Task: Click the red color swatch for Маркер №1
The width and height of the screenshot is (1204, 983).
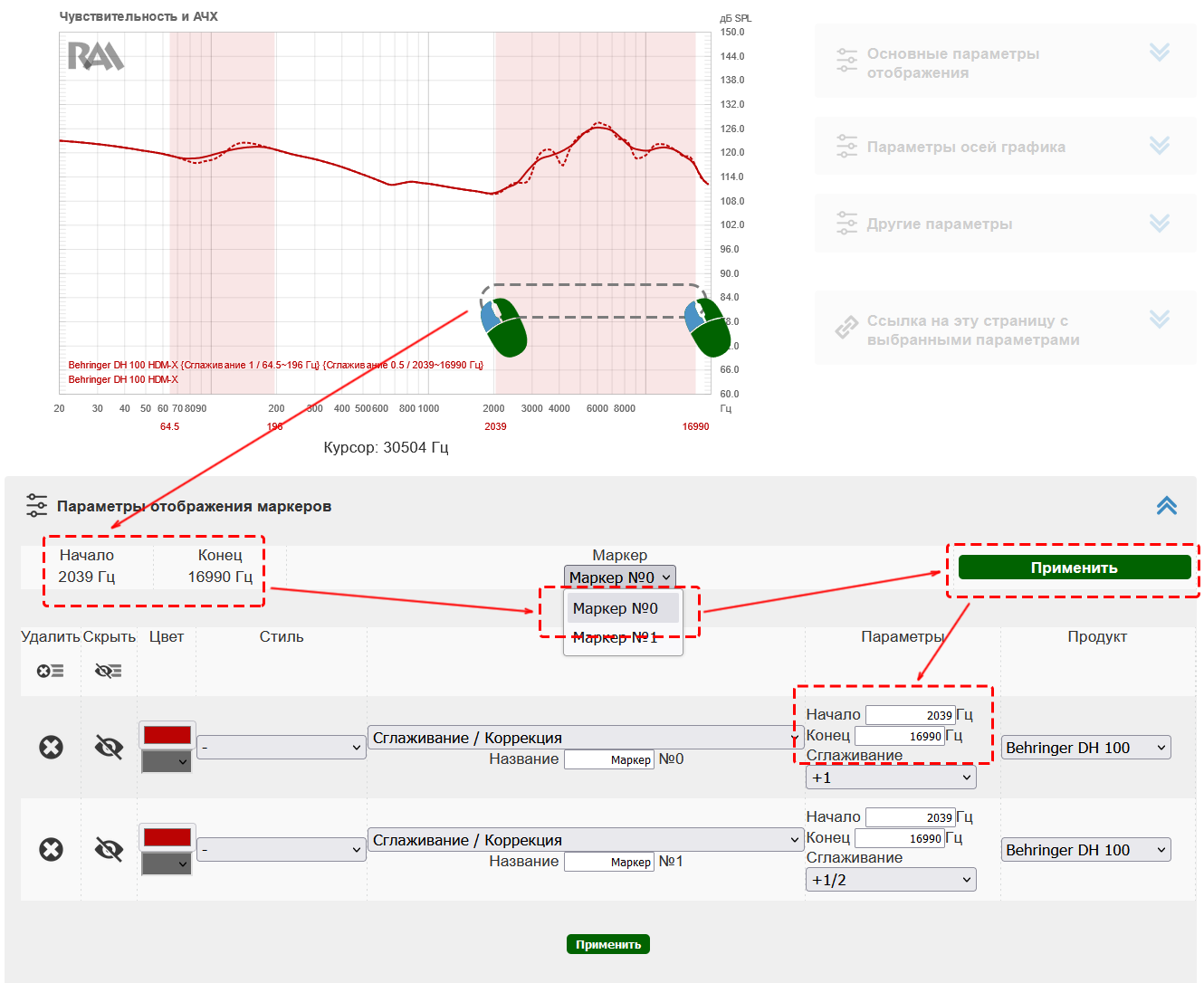Action: pos(167,837)
